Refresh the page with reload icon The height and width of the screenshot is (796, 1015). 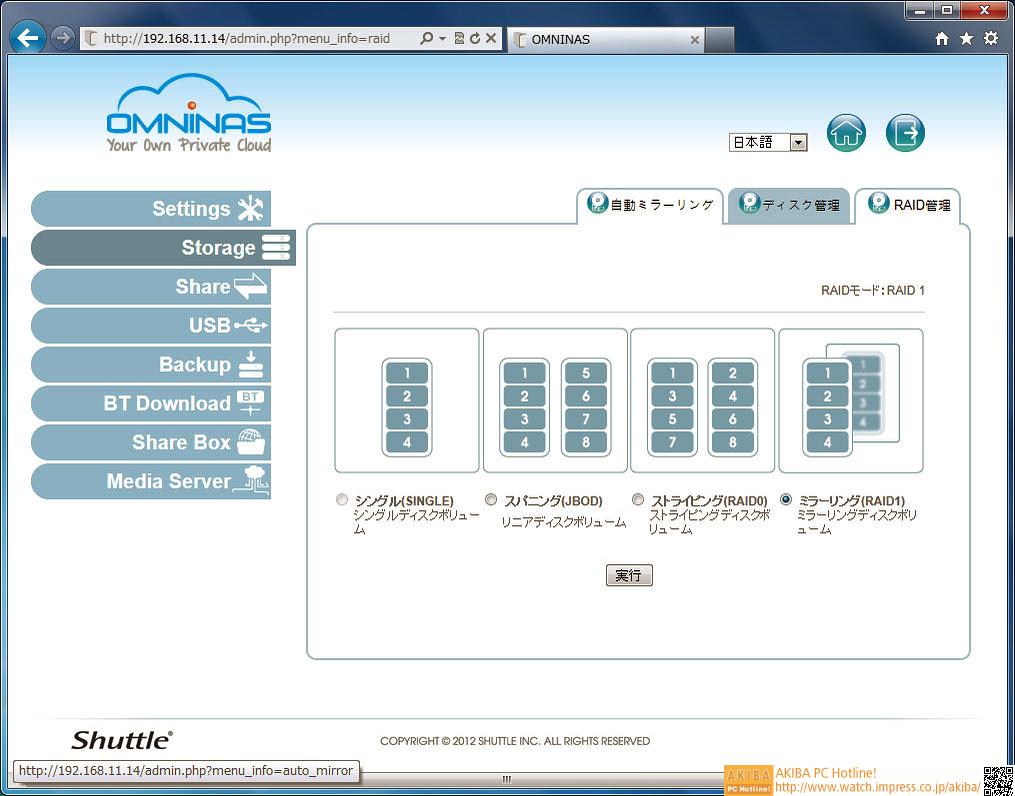tap(474, 39)
